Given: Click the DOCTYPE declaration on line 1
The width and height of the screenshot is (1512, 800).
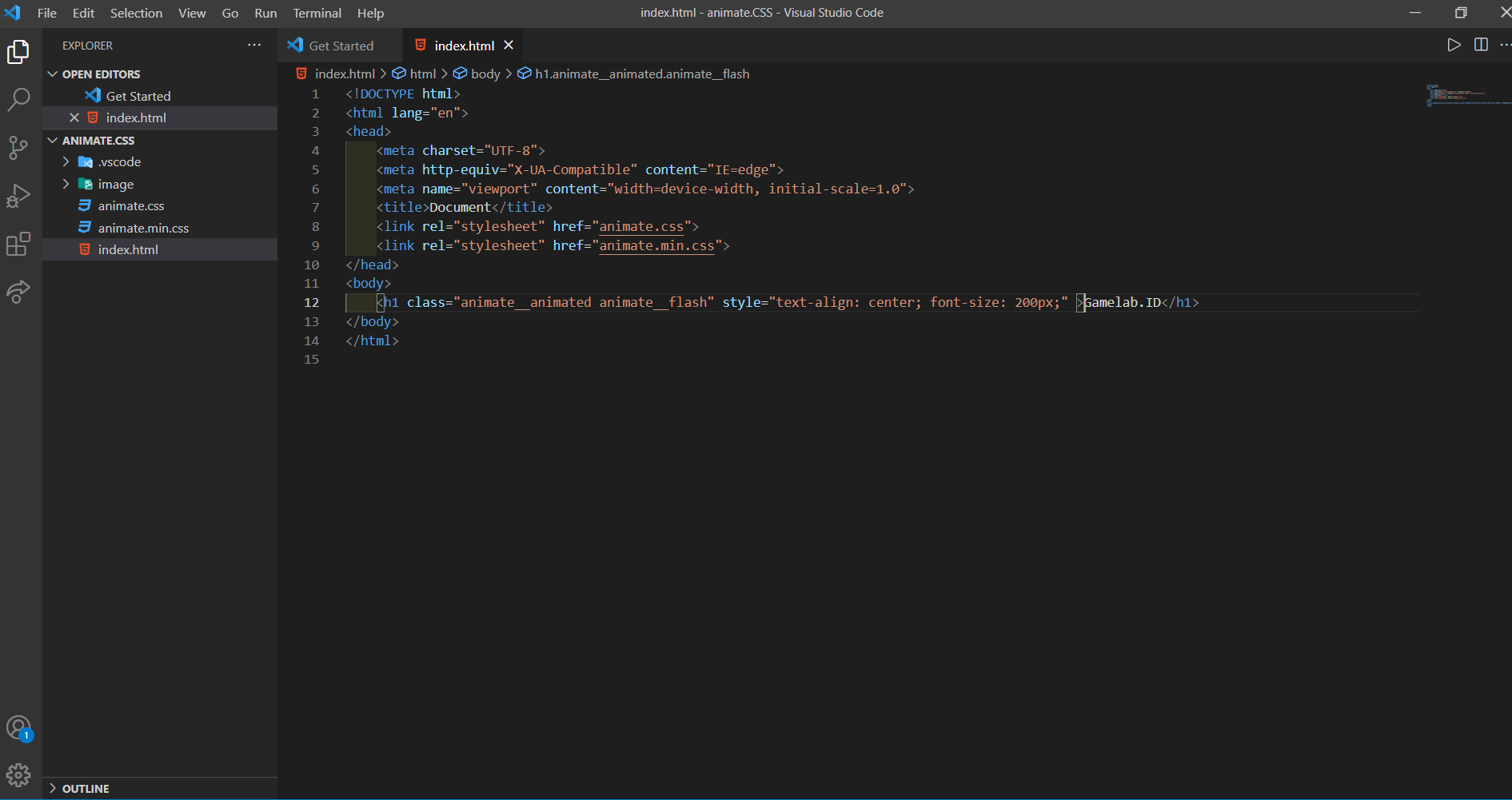Looking at the screenshot, I should [403, 94].
